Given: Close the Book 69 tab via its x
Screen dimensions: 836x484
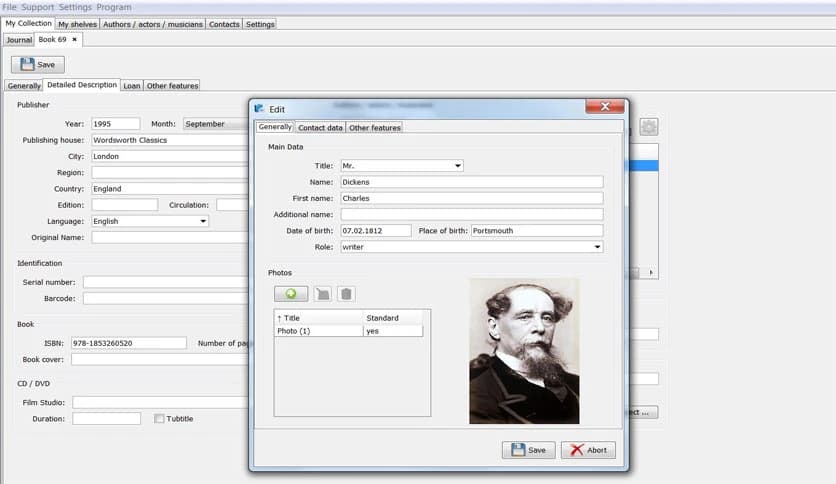Looking at the screenshot, I should click(x=75, y=40).
